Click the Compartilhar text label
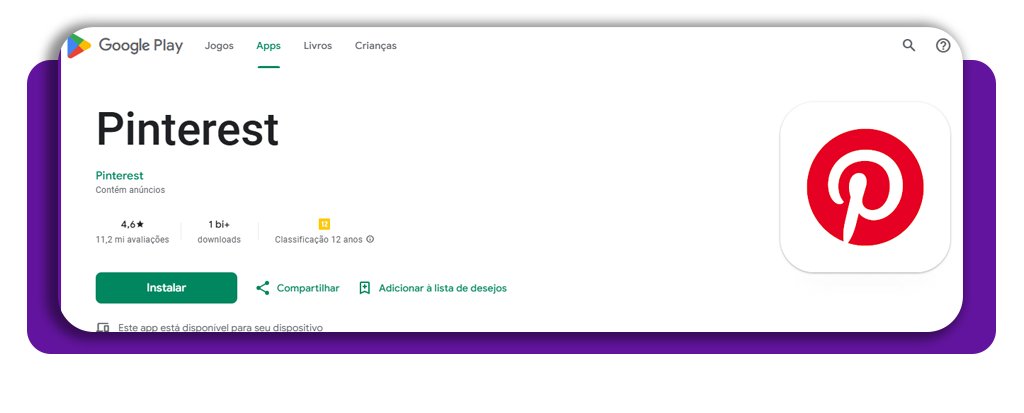This screenshot has width=1024, height=413. pos(308,288)
